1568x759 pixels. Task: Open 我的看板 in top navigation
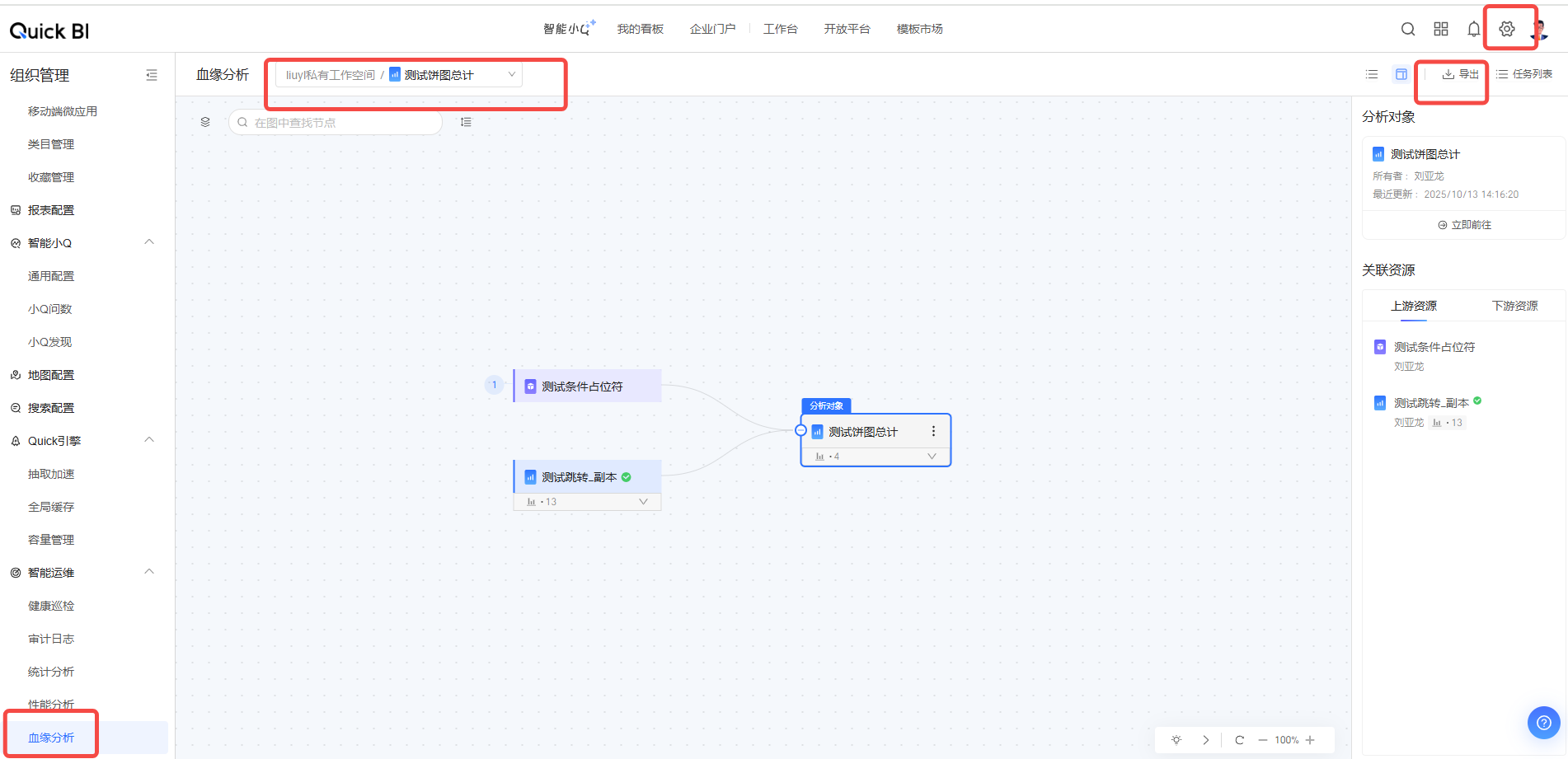tap(640, 29)
